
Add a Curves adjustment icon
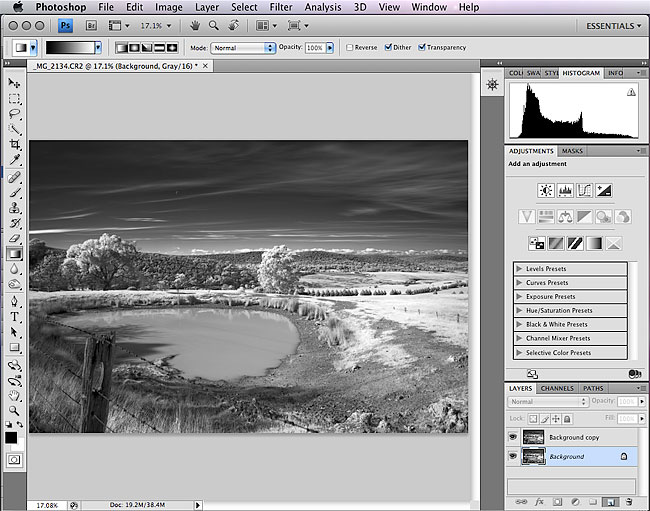click(x=585, y=190)
